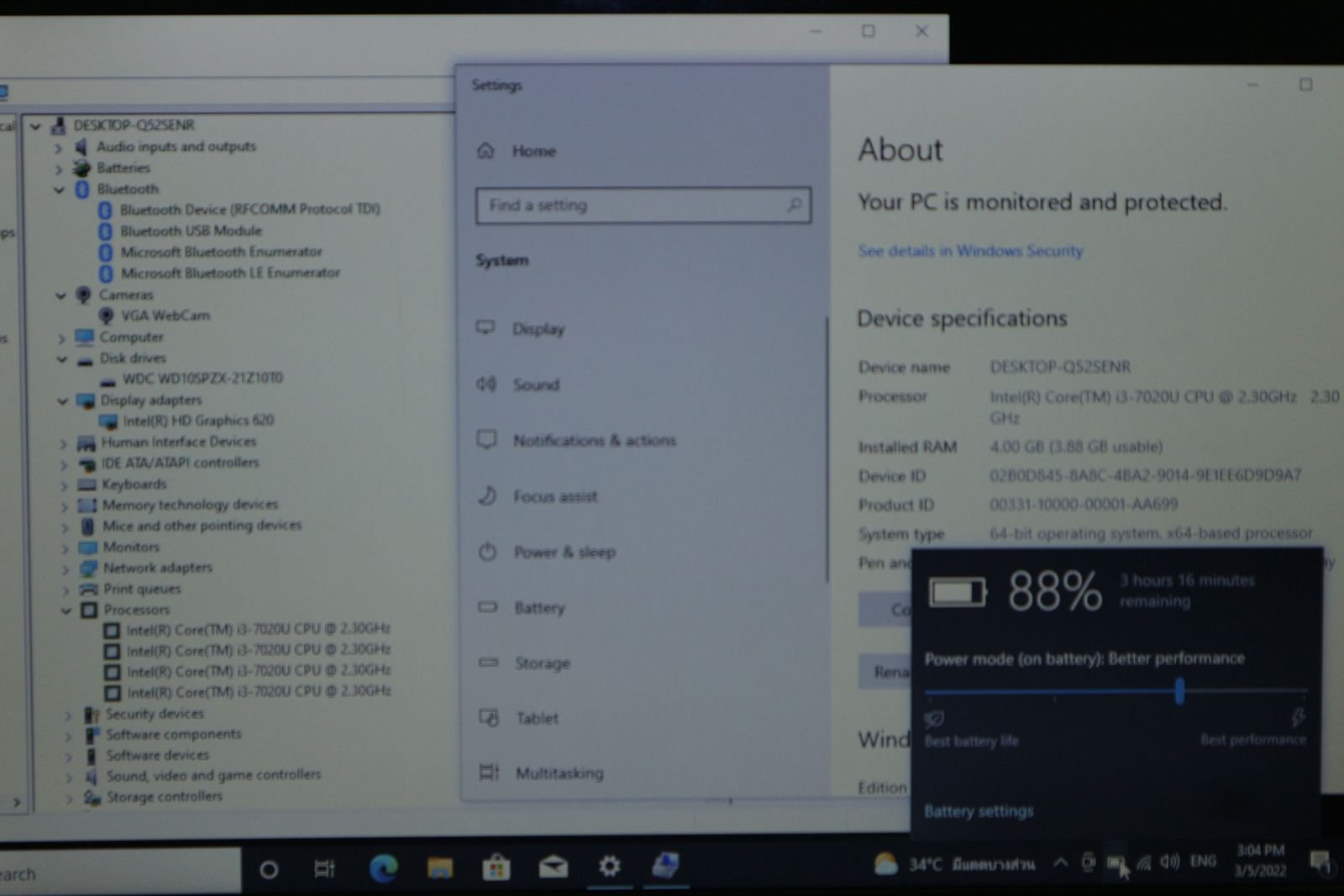Screen dimensions: 1344x896
Task: Click the Best battery life leaf icon
Action: coord(934,719)
